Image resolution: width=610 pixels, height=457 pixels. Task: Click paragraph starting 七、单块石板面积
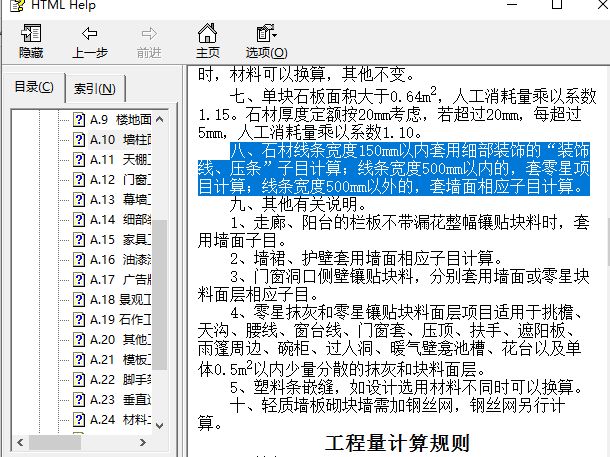tap(397, 114)
